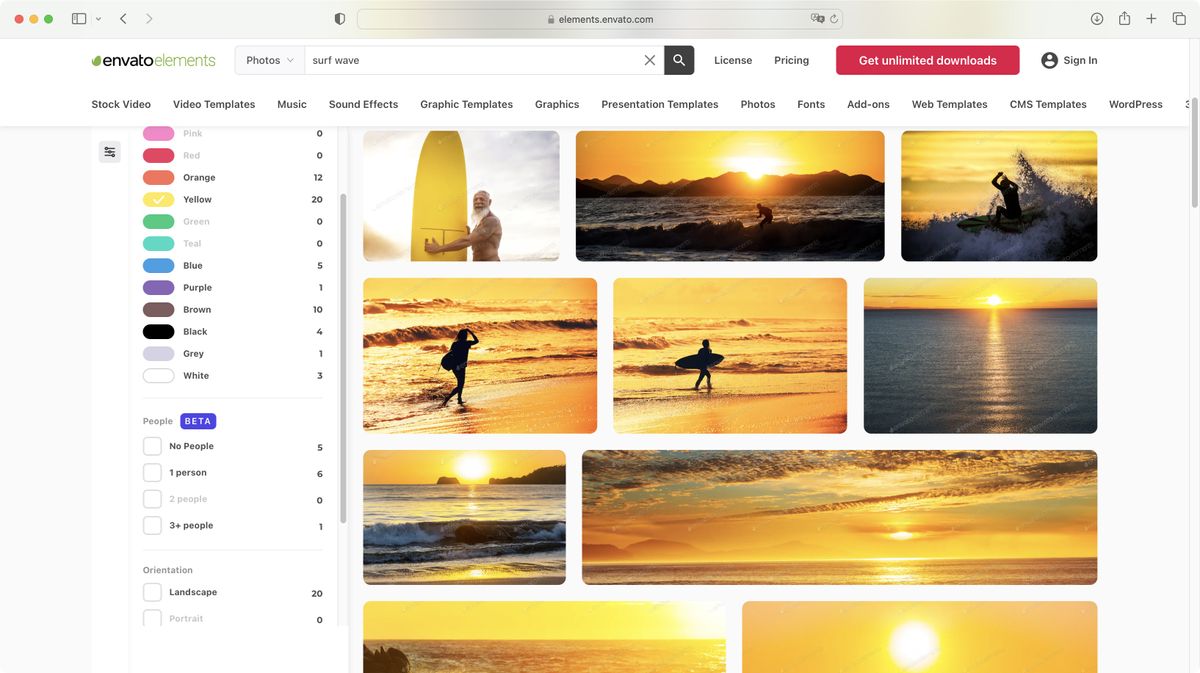Open the browser Share icon

(x=1122, y=18)
